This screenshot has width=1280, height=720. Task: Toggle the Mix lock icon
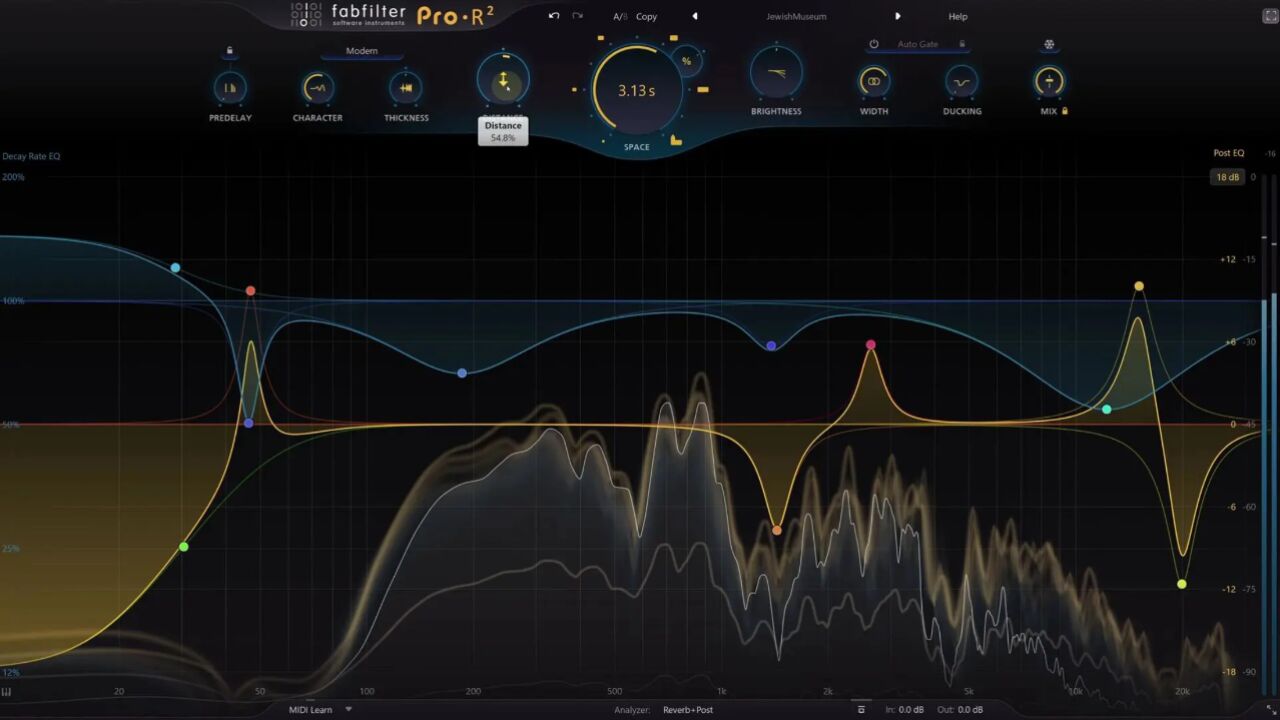pos(1065,111)
